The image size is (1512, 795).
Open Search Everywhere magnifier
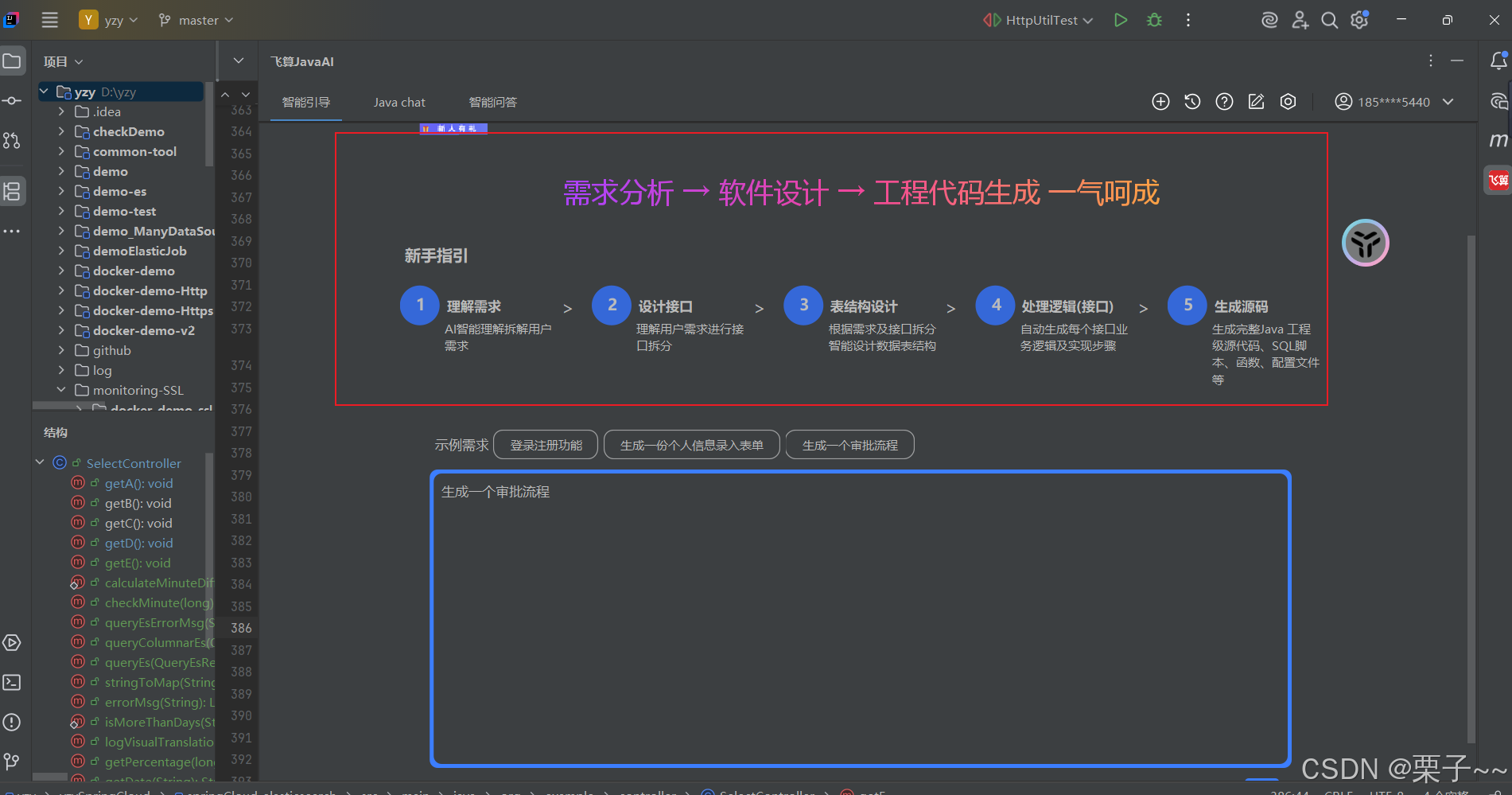pyautogui.click(x=1330, y=20)
